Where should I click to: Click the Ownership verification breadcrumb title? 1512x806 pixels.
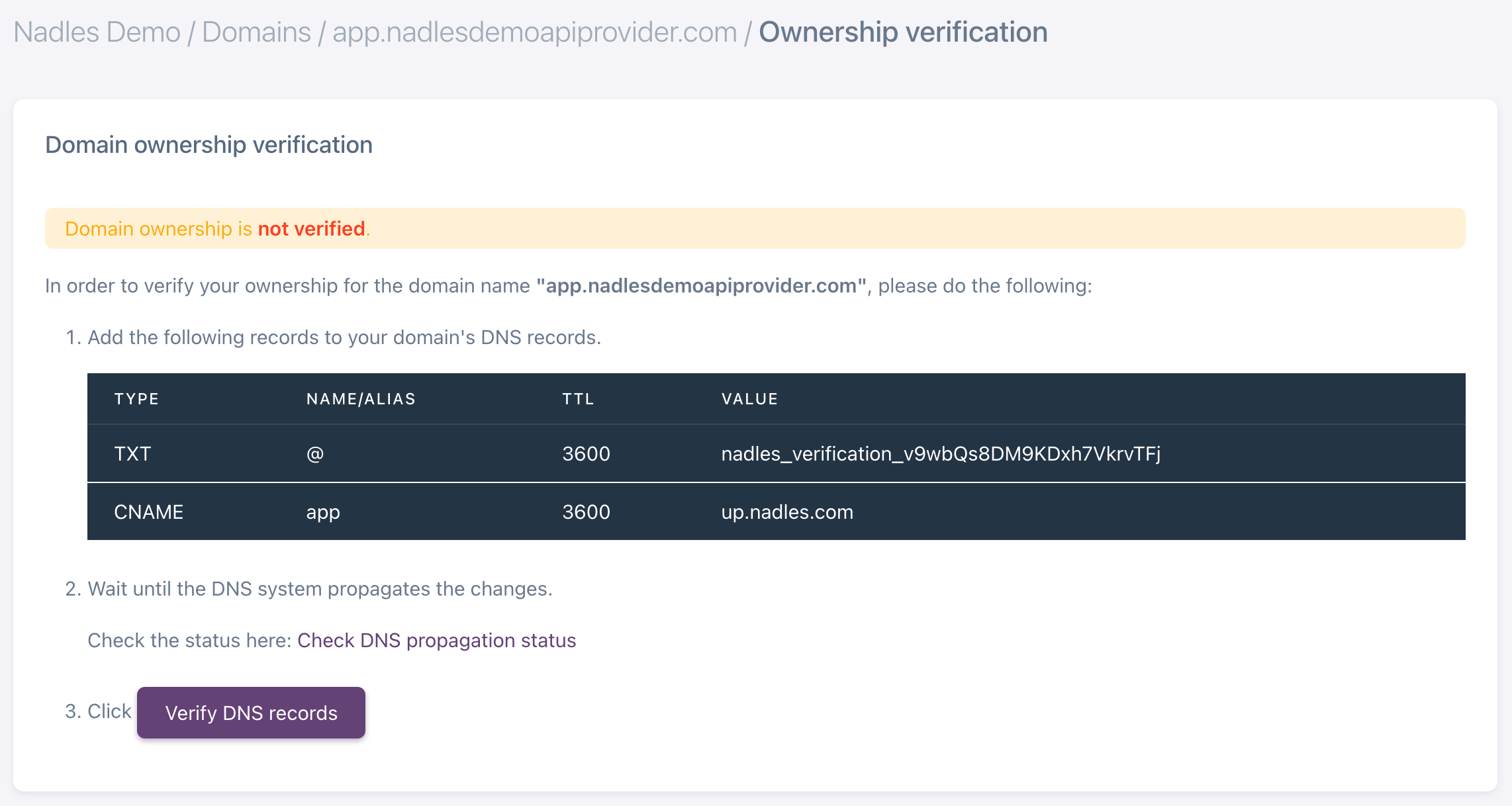[x=903, y=32]
